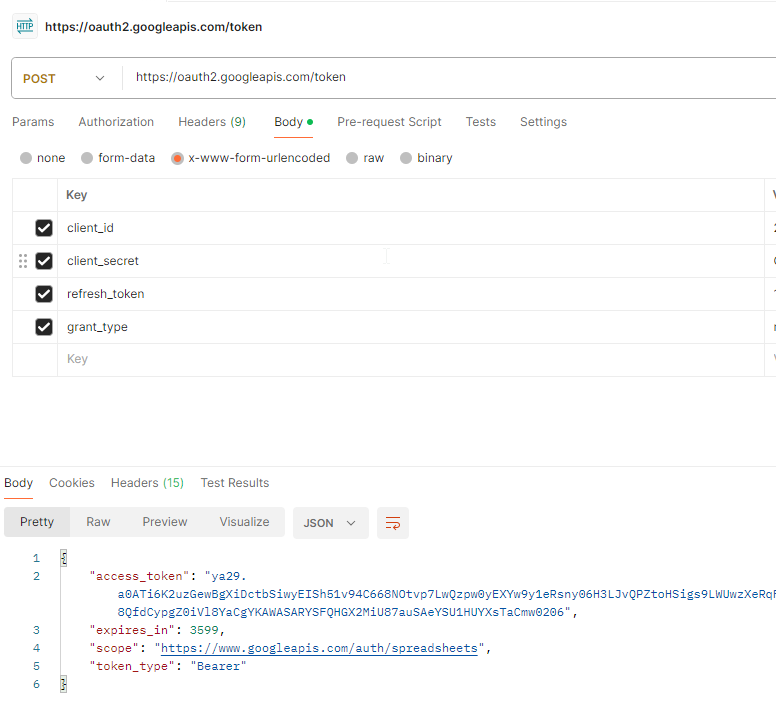This screenshot has width=776, height=703.
Task: Click the wrap lines icon in response toolbar
Action: point(393,523)
